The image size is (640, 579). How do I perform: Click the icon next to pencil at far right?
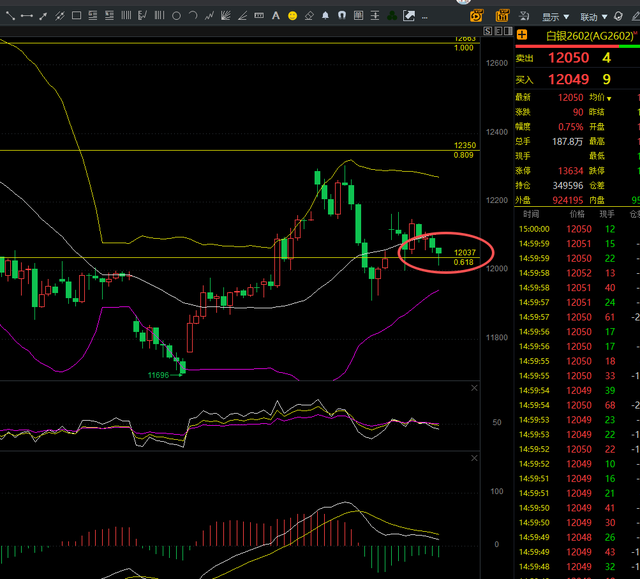[618, 16]
